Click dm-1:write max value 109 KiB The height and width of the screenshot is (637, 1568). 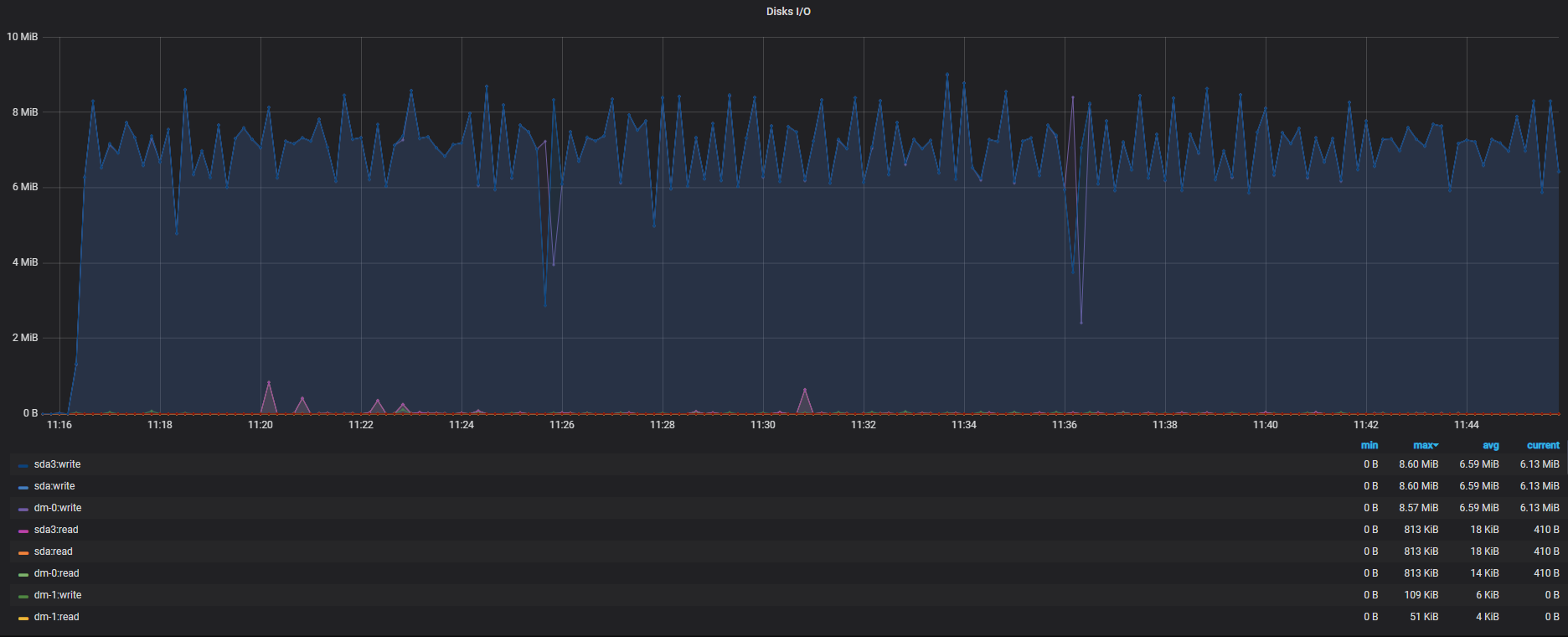[x=1421, y=595]
